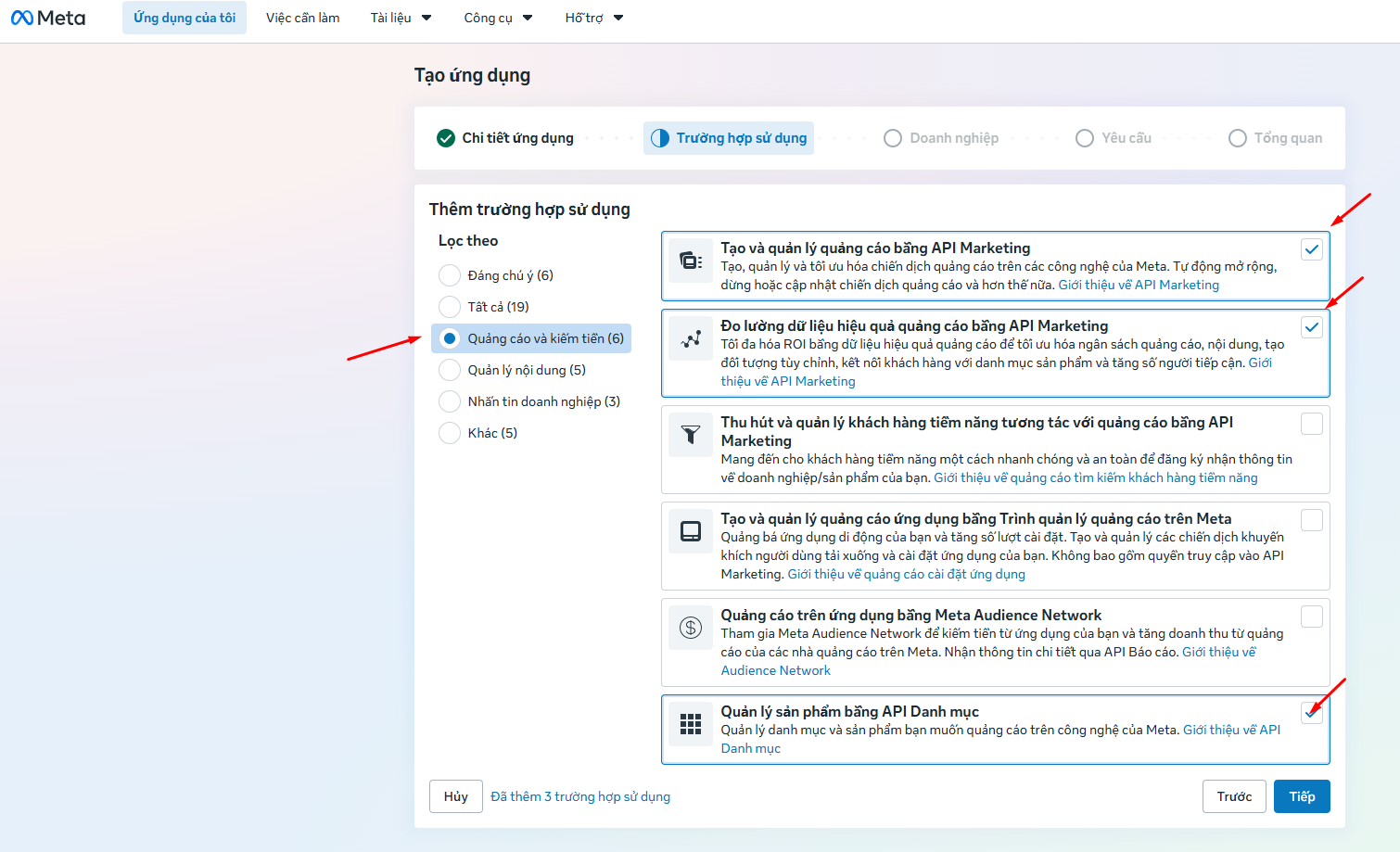The height and width of the screenshot is (852, 1400).
Task: Select the Tất cả (19) filter
Action: pos(450,307)
